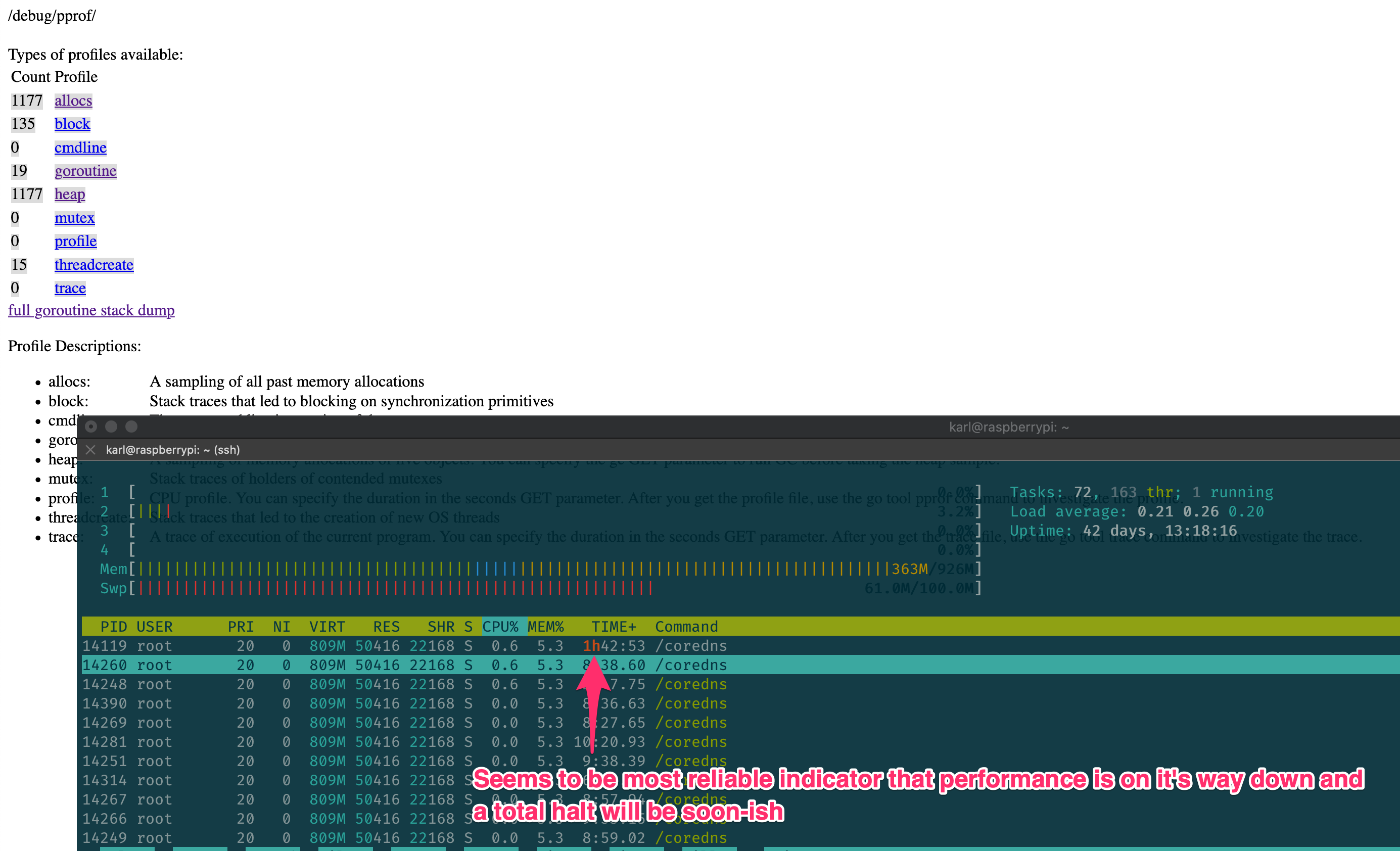The width and height of the screenshot is (1400, 851).
Task: Open the threadcreate profile
Action: coord(94,265)
